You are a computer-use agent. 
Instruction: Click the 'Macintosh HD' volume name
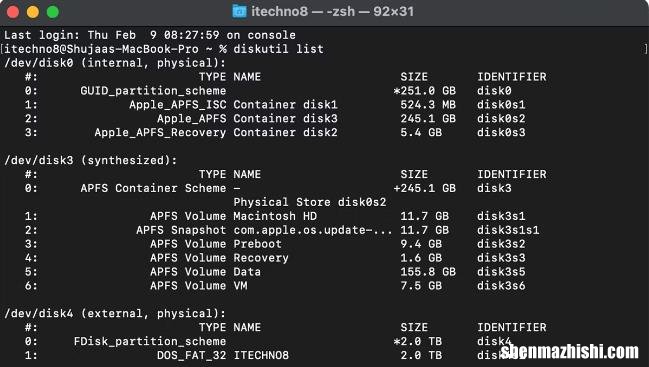275,216
